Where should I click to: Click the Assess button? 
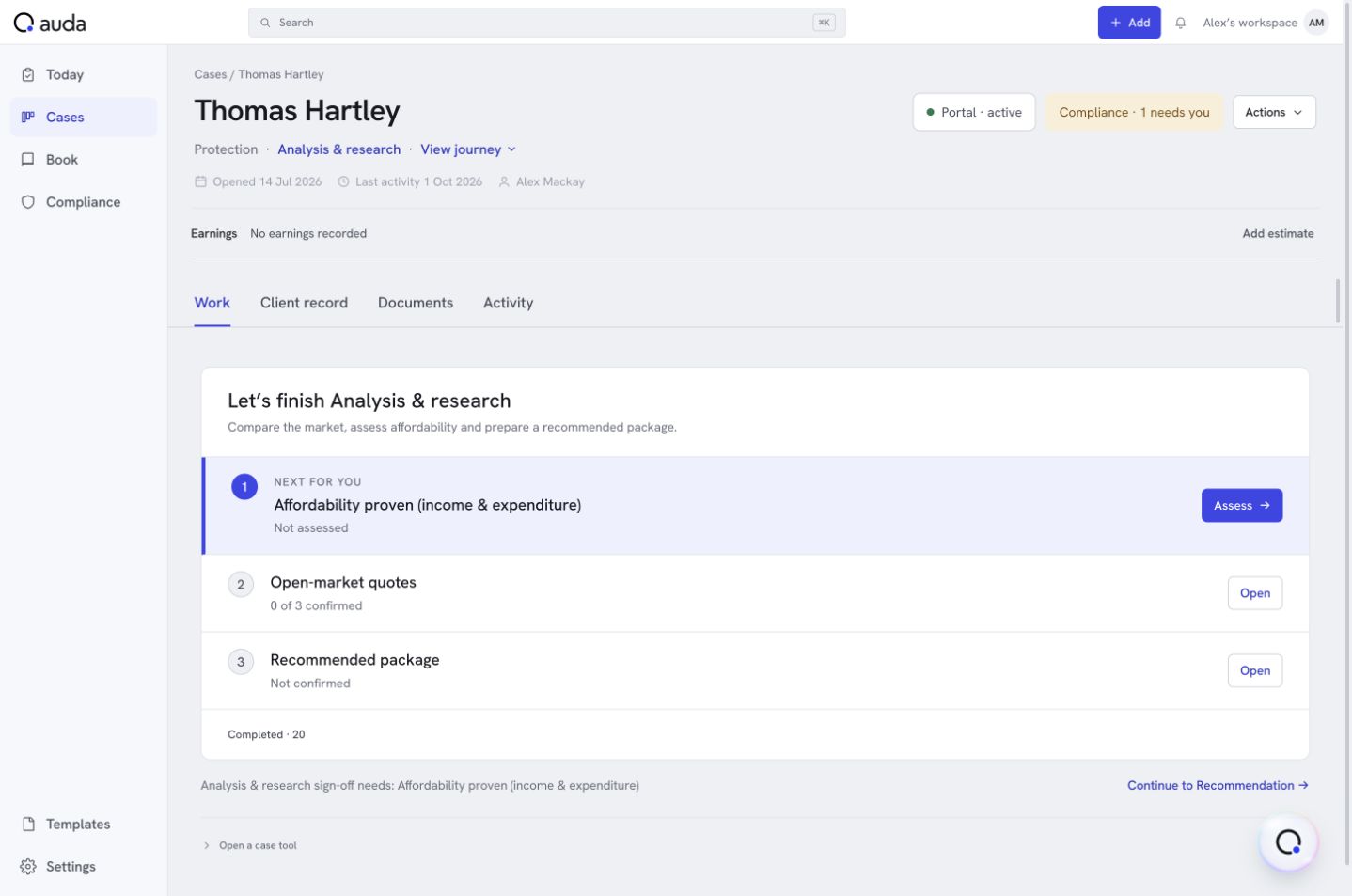1241,505
